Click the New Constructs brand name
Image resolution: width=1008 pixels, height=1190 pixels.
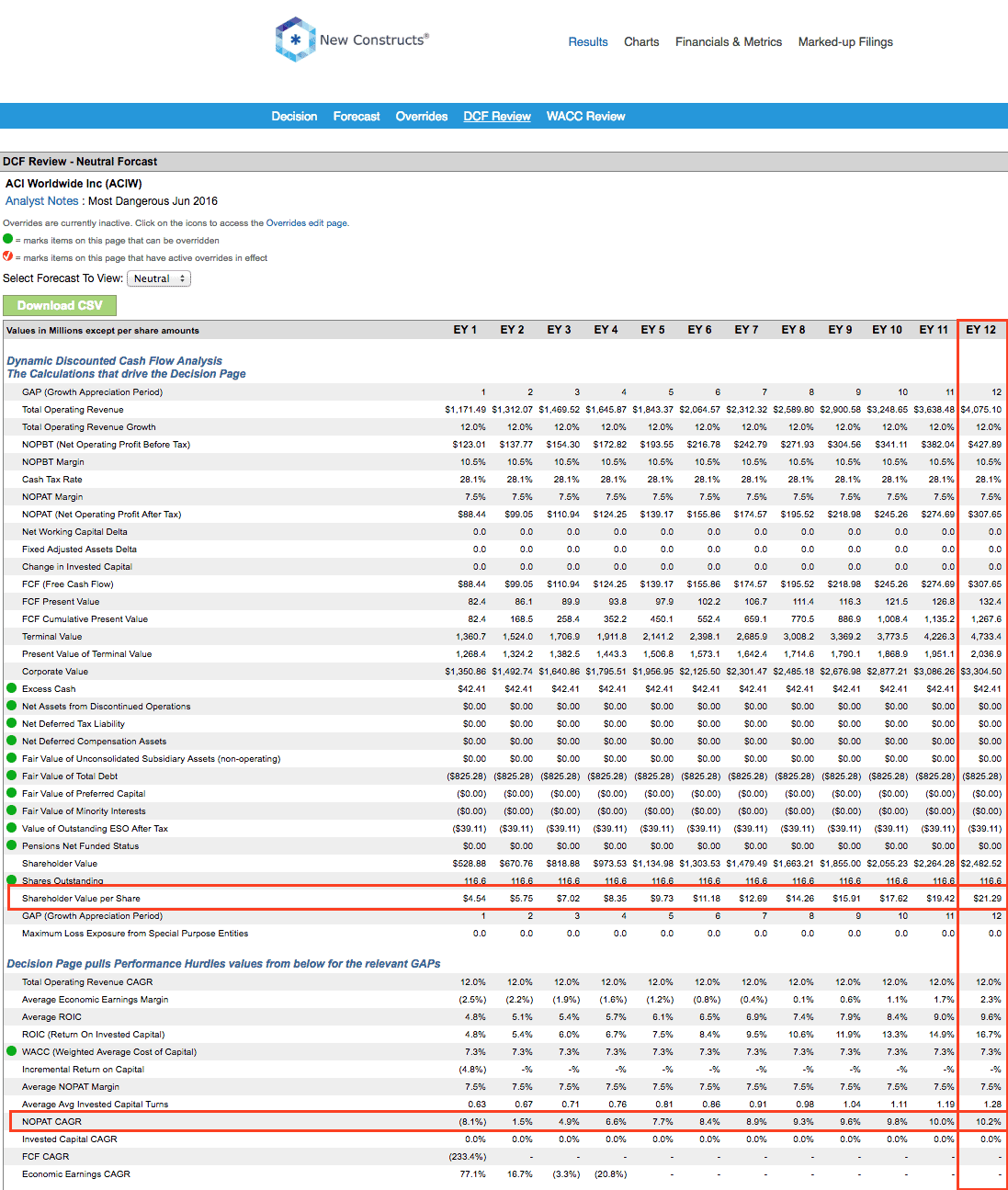pyautogui.click(x=374, y=40)
